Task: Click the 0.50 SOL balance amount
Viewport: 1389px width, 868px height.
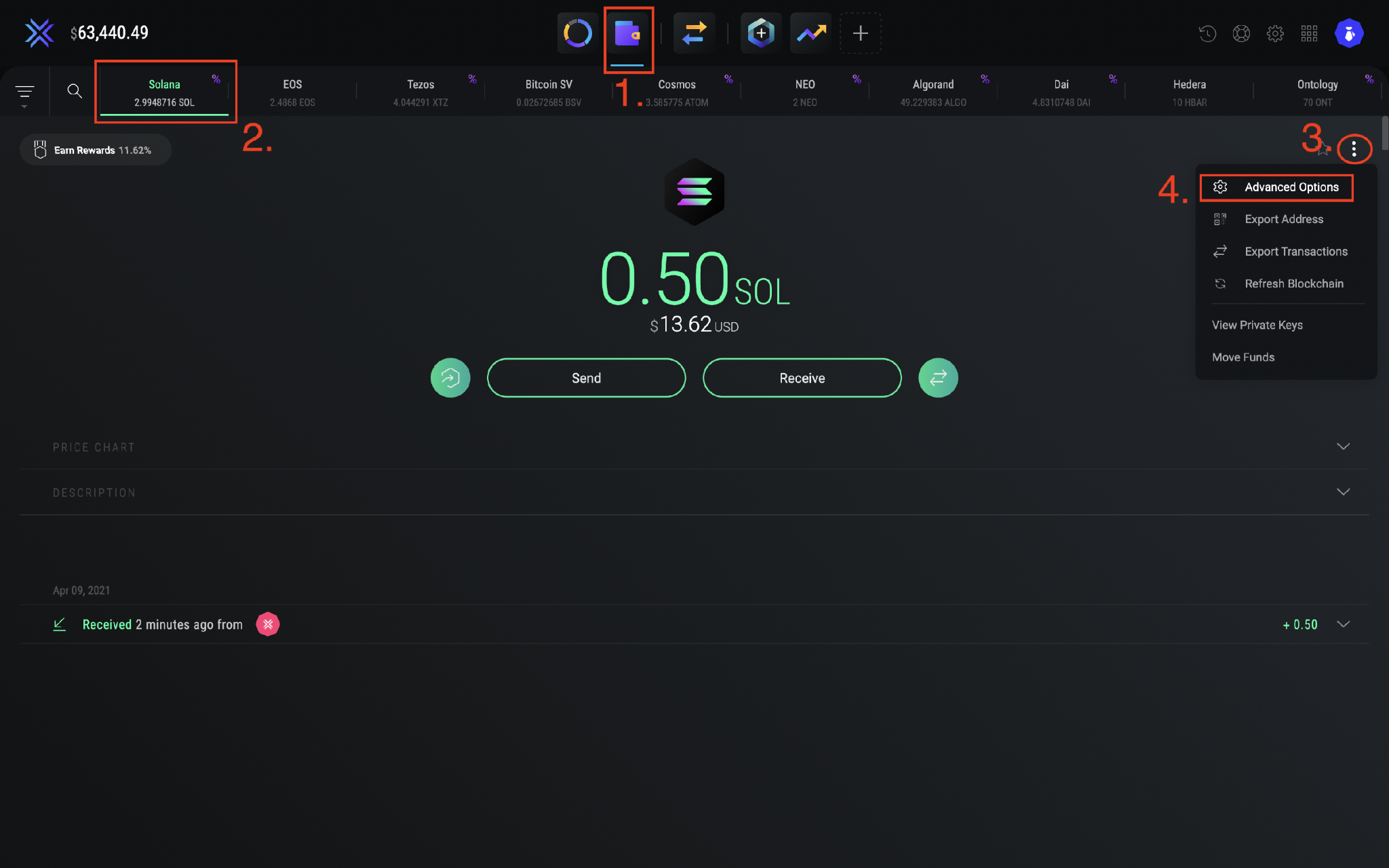Action: pos(694,279)
